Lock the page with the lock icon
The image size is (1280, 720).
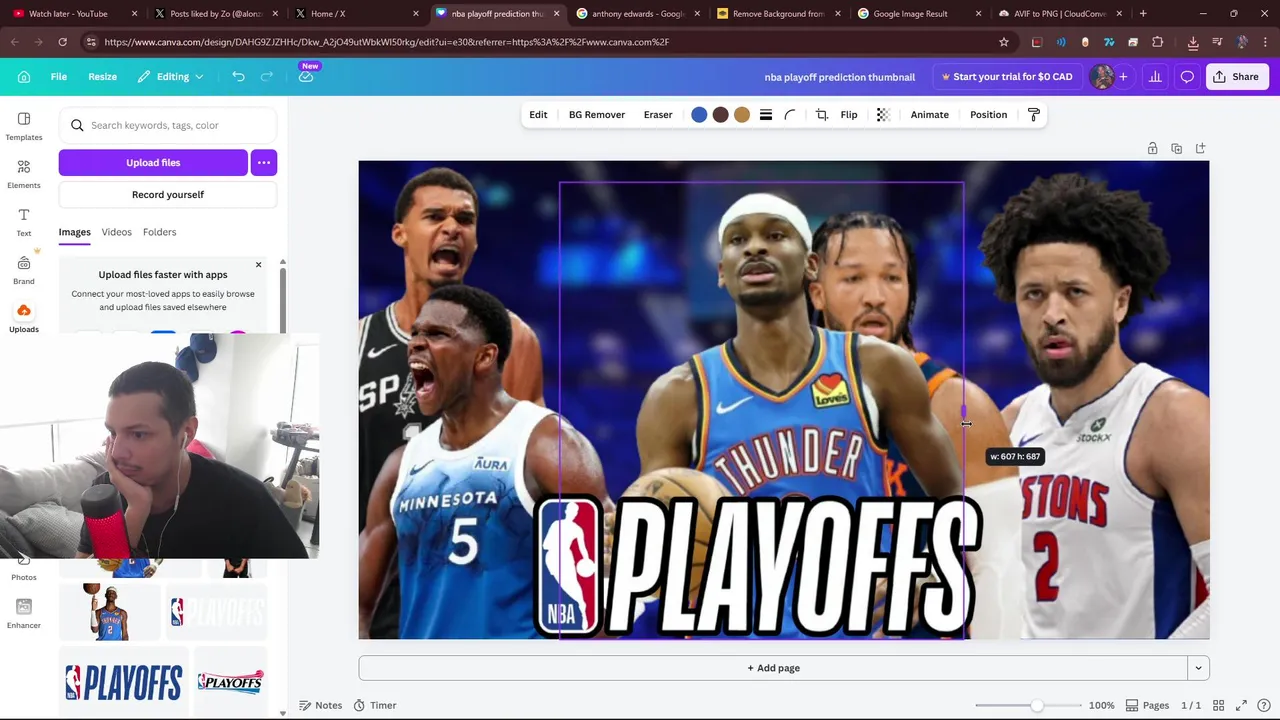pos(1152,148)
